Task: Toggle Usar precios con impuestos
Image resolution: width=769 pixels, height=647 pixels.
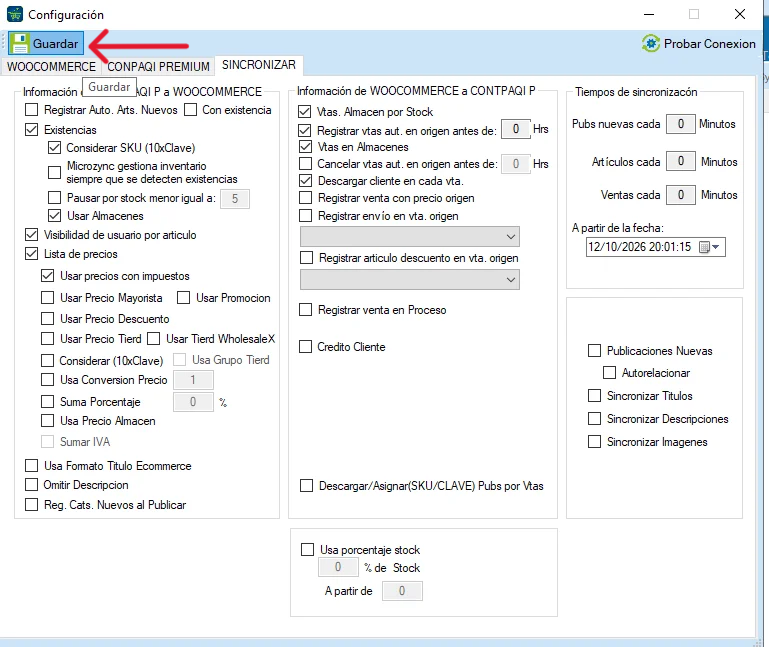Action: [48, 276]
